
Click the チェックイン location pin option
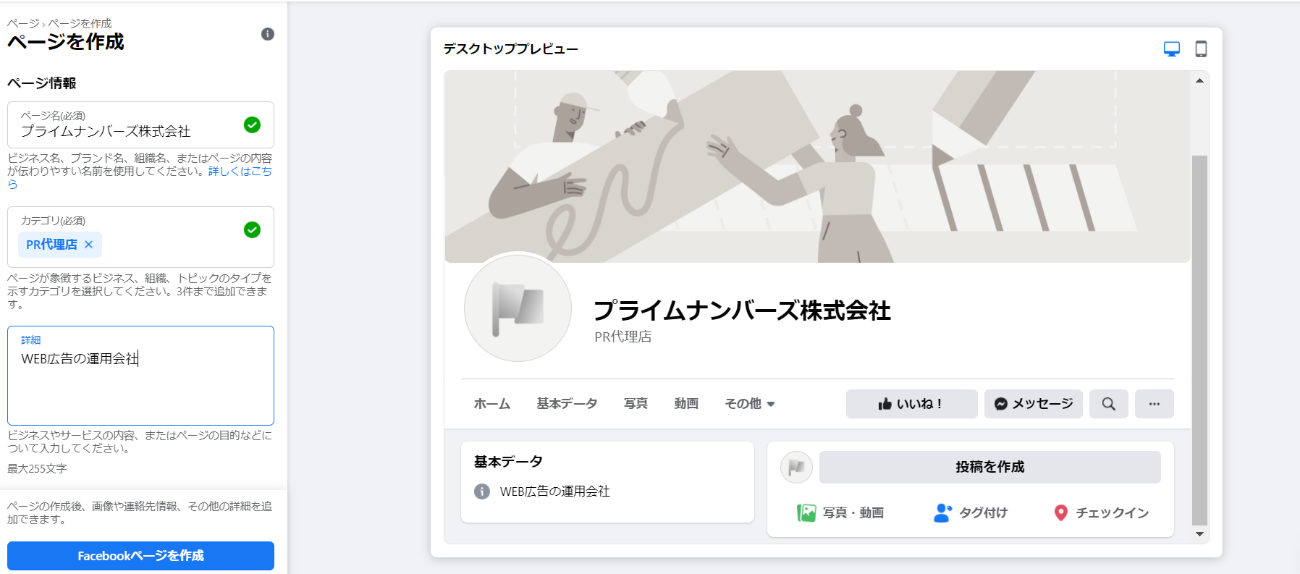(x=1101, y=513)
